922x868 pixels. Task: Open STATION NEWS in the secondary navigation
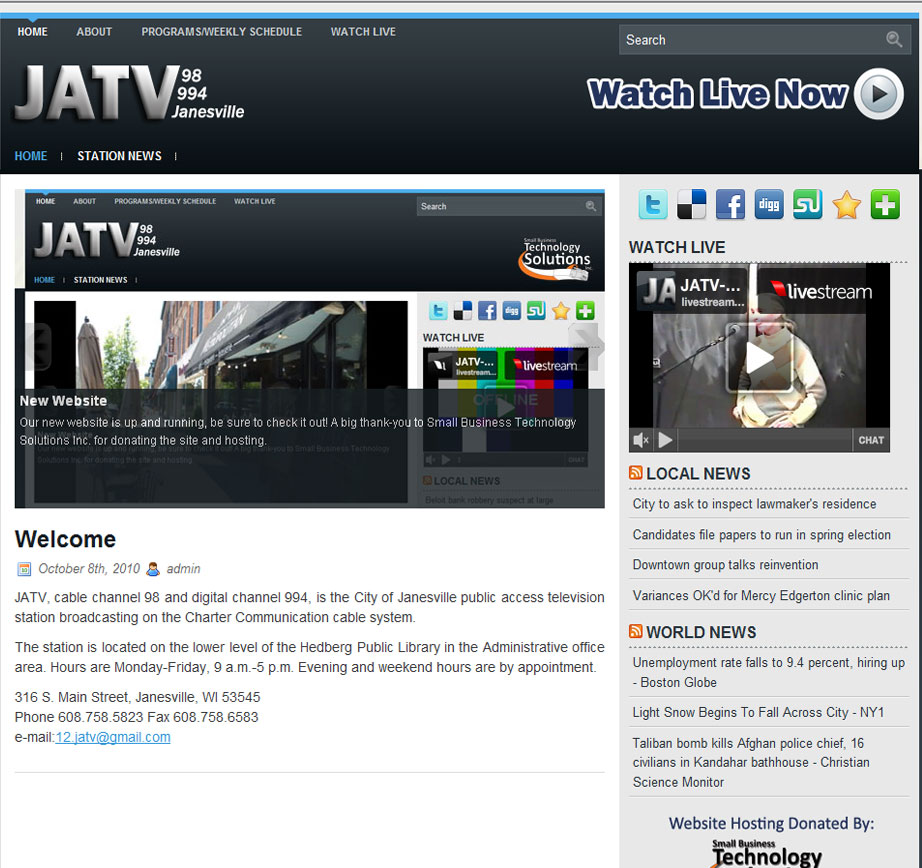click(x=119, y=156)
